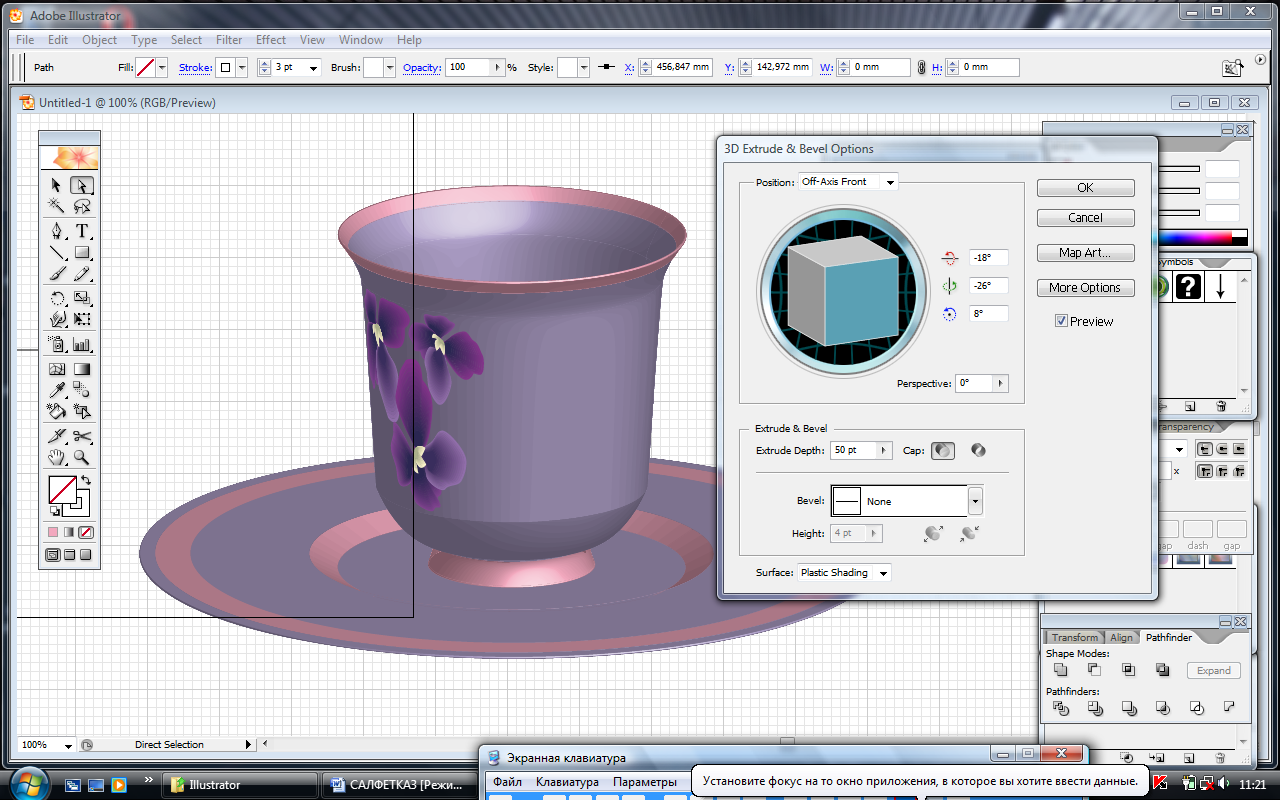Open the Effect menu
The width and height of the screenshot is (1280, 800).
coord(271,40)
